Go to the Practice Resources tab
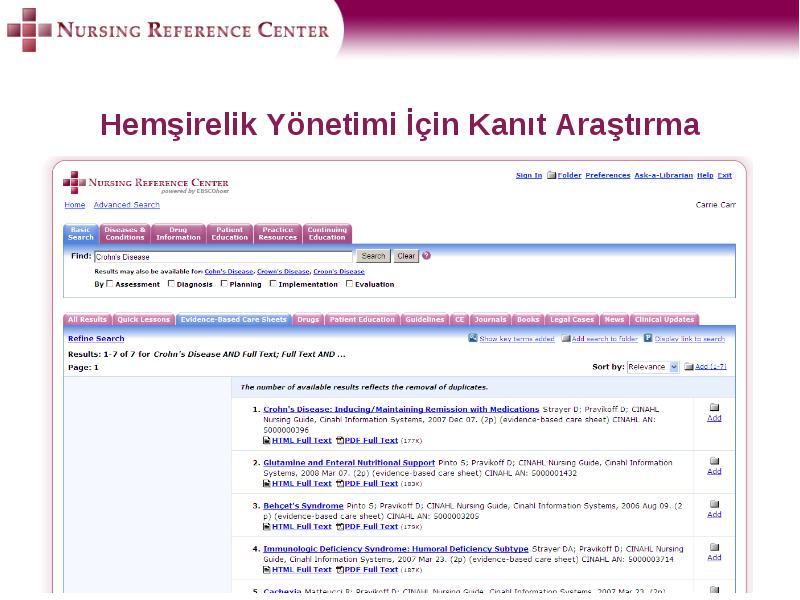The image size is (800, 600). point(278,234)
